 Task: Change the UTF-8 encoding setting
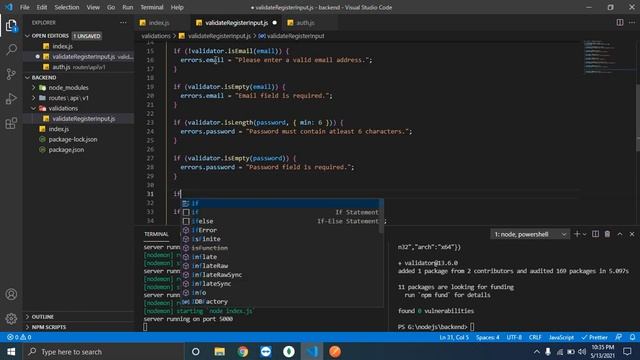tap(514, 337)
